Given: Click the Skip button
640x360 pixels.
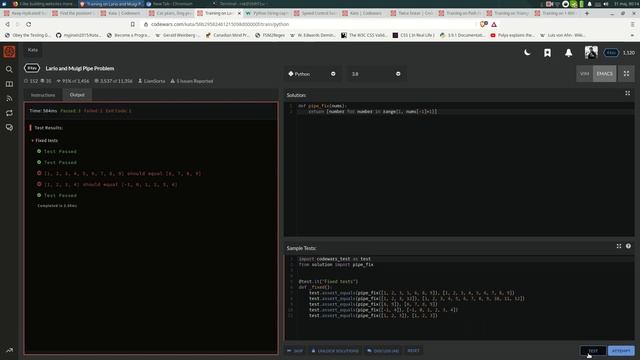Looking at the screenshot, I should pos(295,351).
